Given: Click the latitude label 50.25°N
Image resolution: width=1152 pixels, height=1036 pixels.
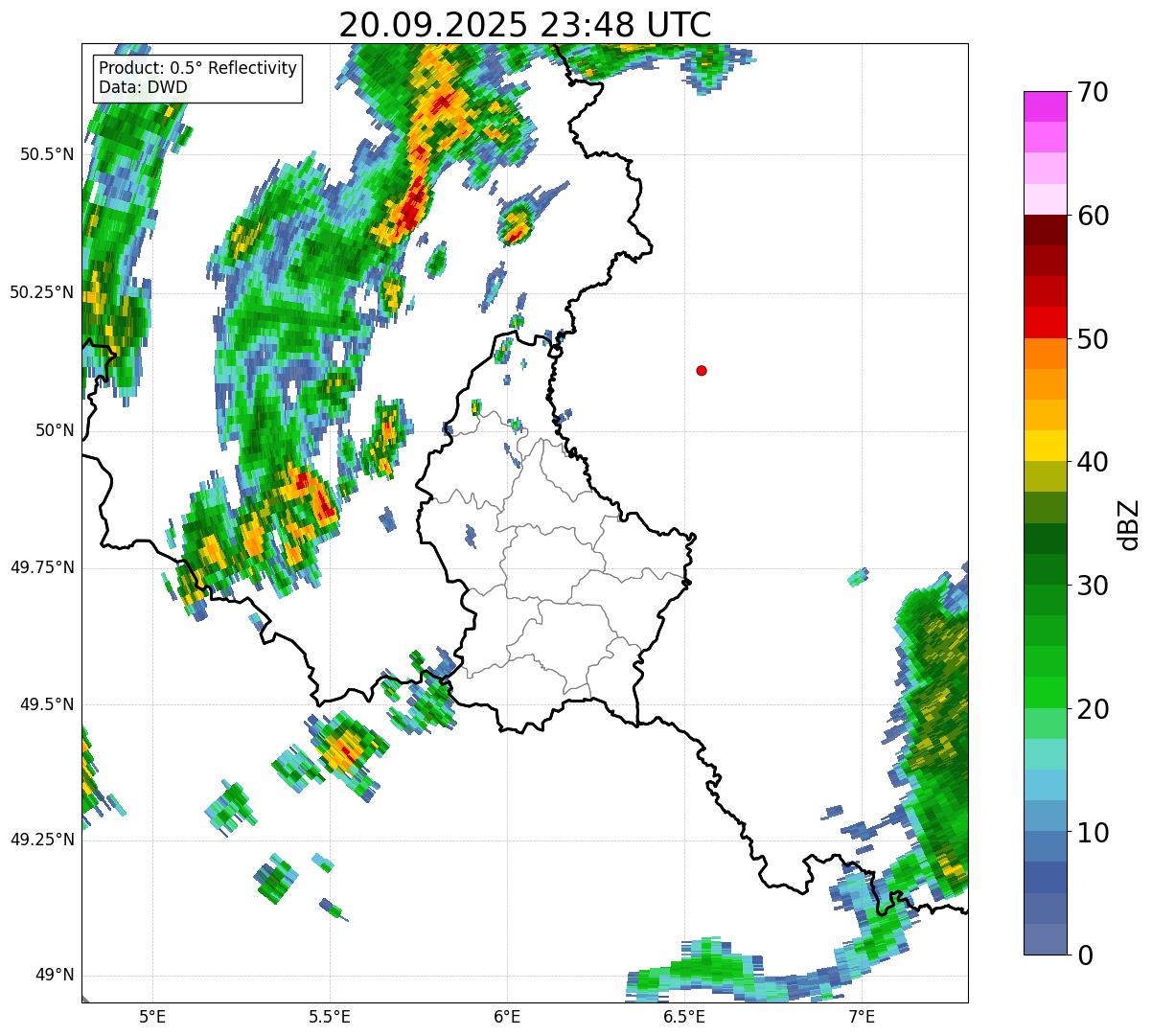Looking at the screenshot, I should [42, 292].
